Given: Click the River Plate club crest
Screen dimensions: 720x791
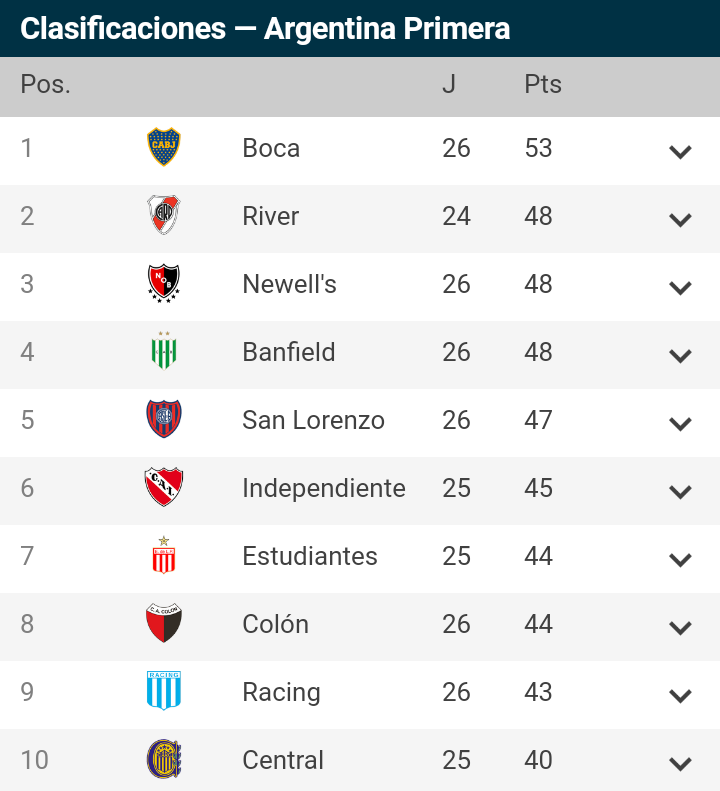Looking at the screenshot, I should 163,215.
